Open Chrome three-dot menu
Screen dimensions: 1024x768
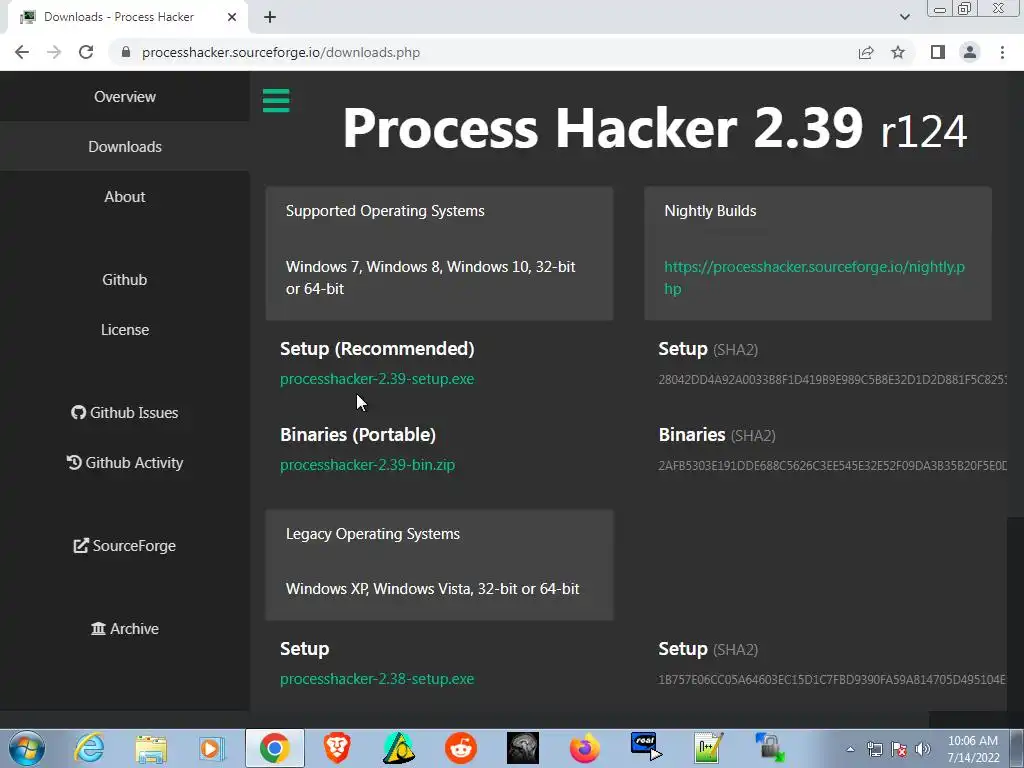coord(1002,52)
